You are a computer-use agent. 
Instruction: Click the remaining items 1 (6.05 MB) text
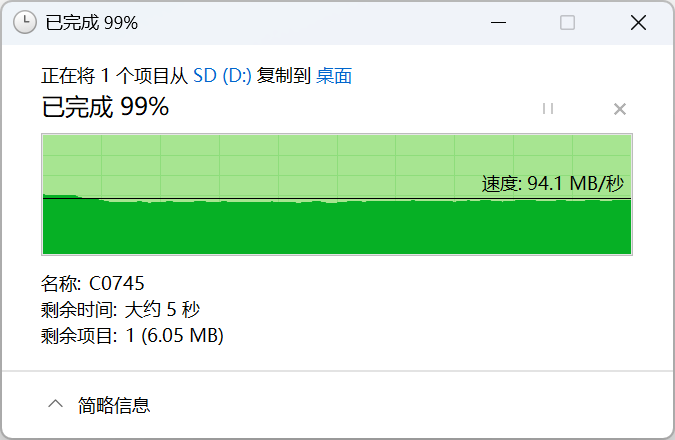(x=175, y=335)
